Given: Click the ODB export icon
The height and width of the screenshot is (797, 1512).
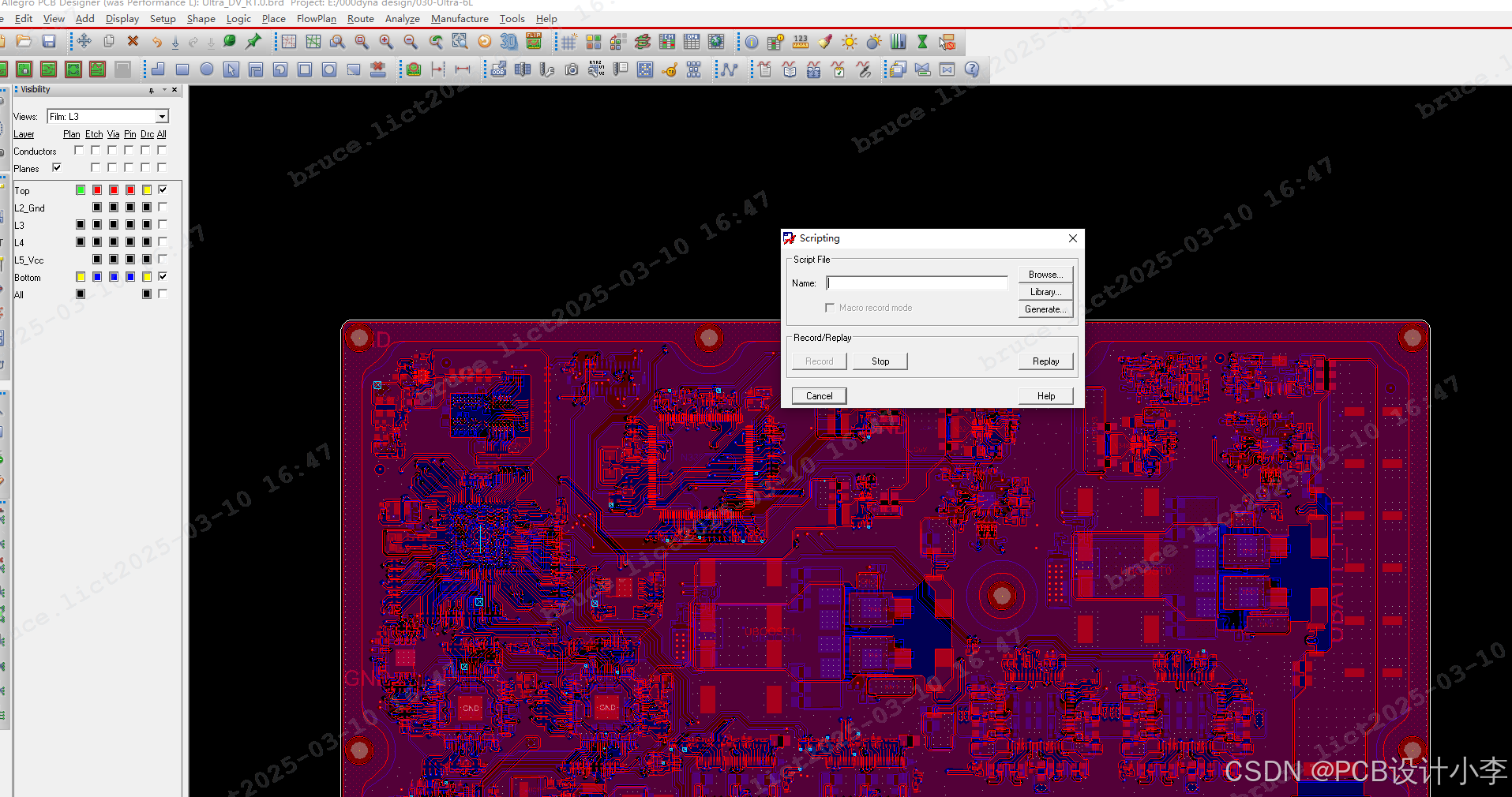Looking at the screenshot, I should click(498, 69).
